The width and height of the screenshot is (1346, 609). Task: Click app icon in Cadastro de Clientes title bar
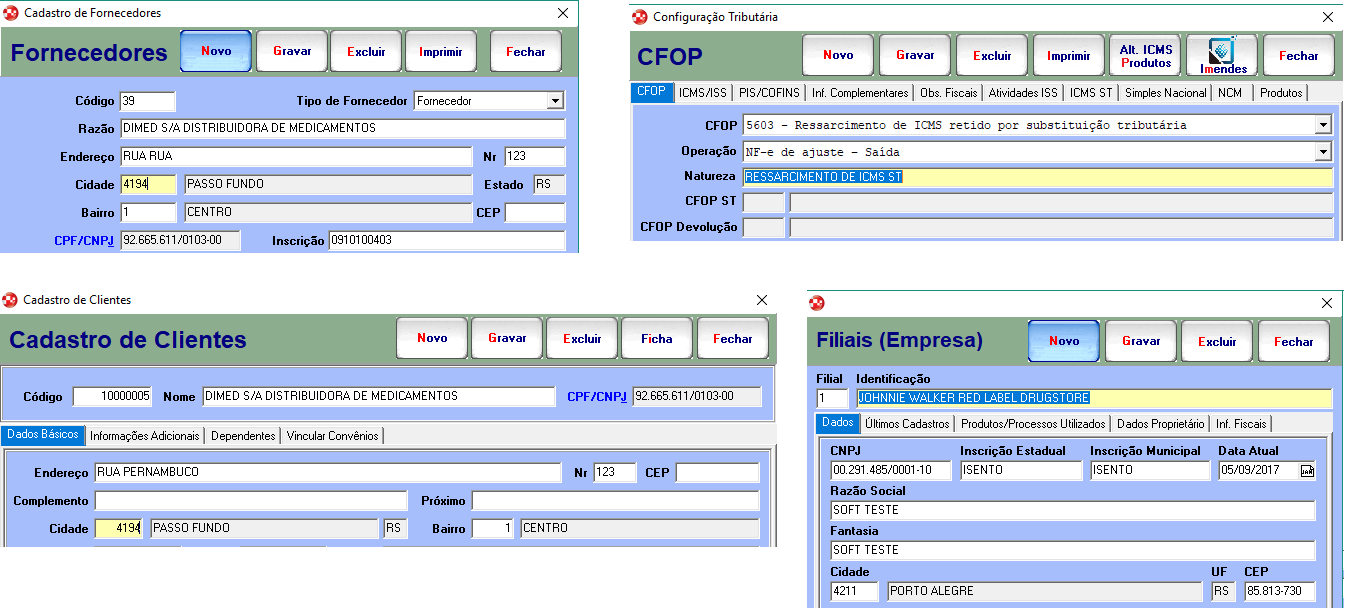[x=11, y=299]
